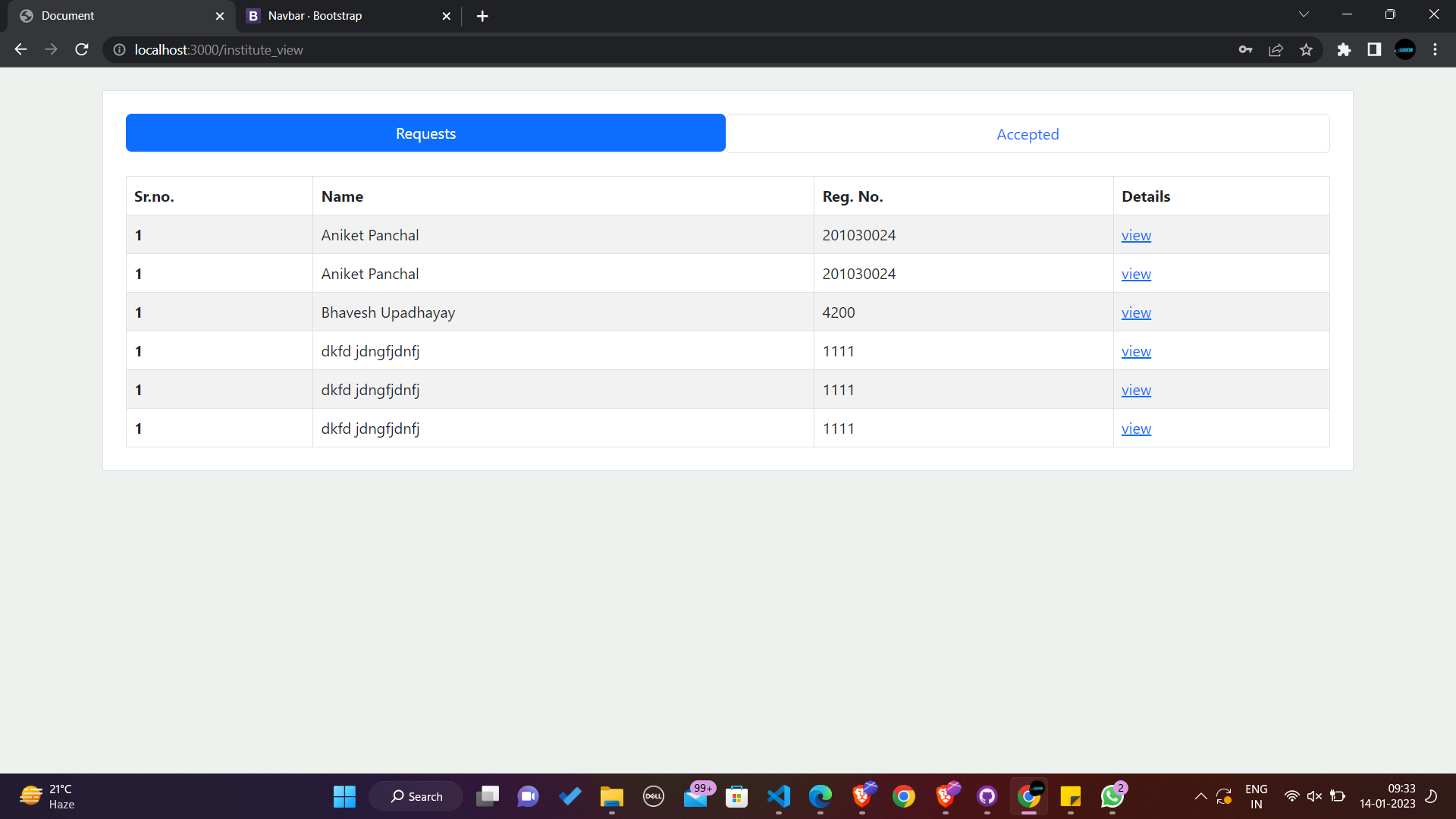Select the Requests tab
Screen dimensions: 1456x819
[425, 133]
